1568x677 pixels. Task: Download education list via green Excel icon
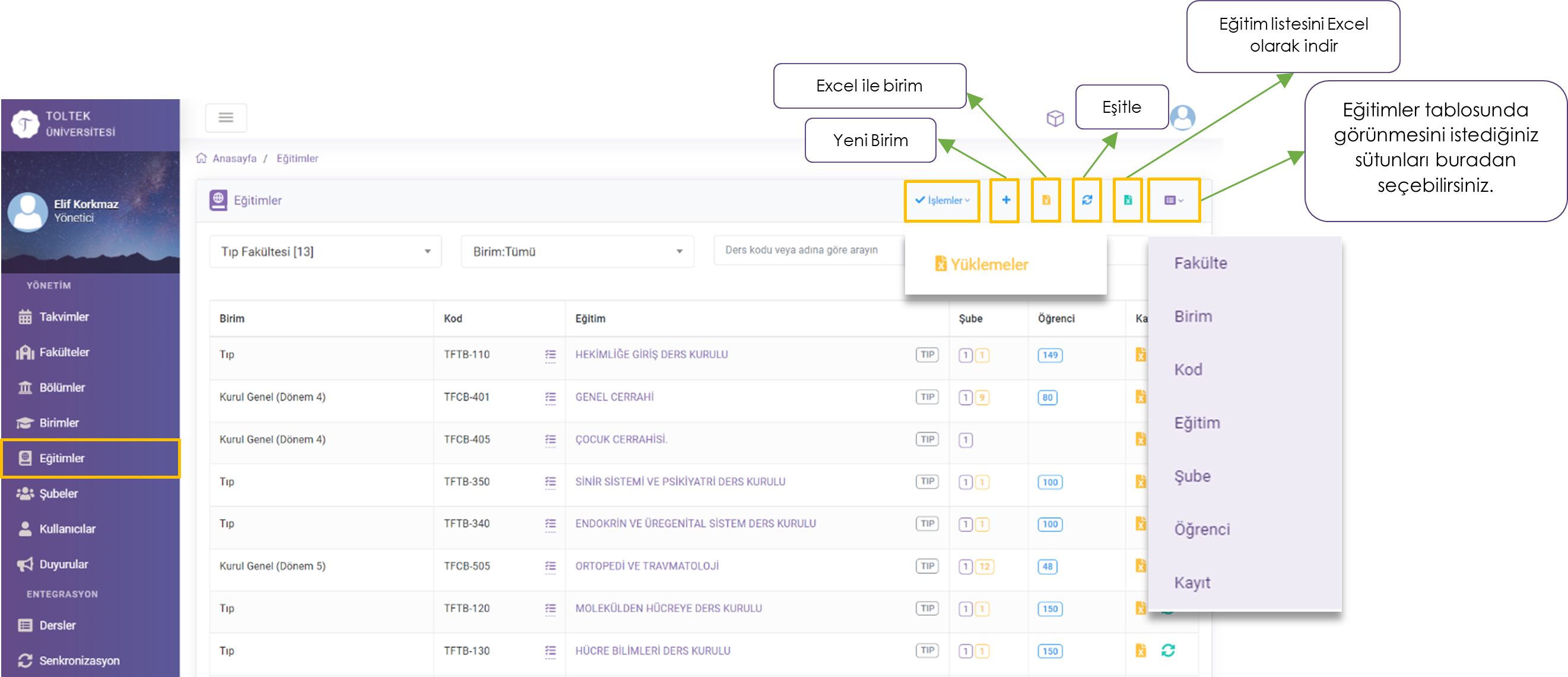pyautogui.click(x=1127, y=200)
